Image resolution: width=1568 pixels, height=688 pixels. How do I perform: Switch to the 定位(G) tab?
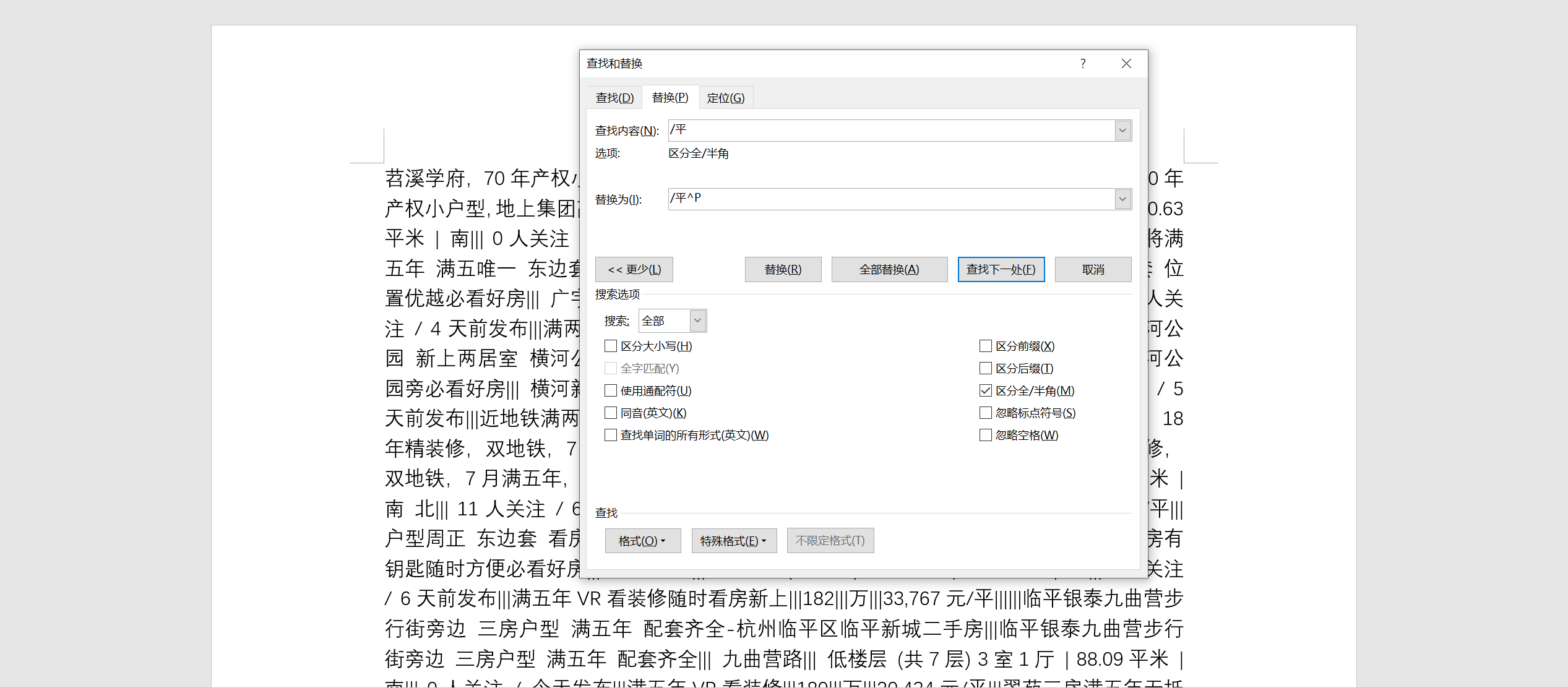(x=725, y=98)
